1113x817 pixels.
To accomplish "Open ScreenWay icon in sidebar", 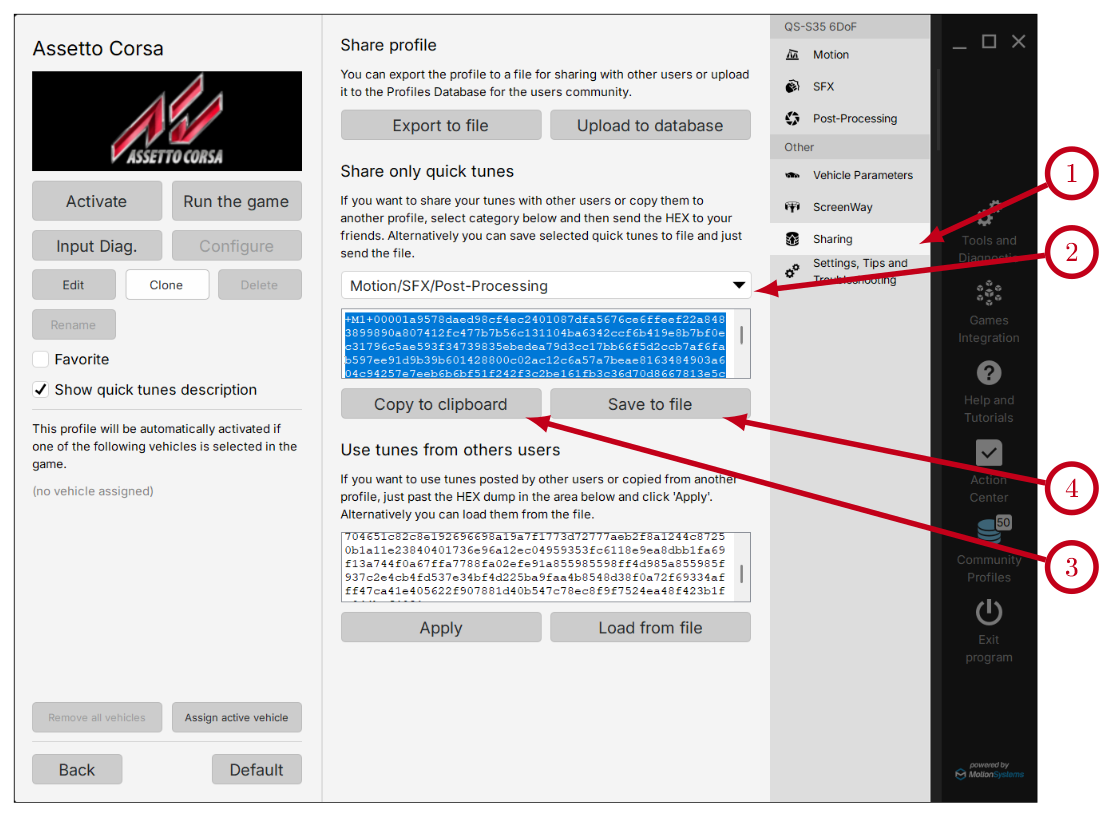I will 792,207.
